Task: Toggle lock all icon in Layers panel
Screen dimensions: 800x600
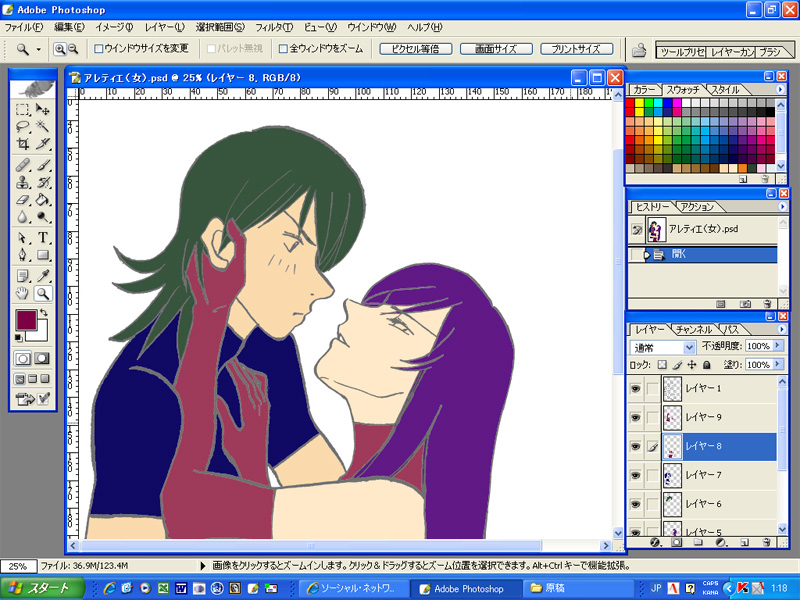Action: pyautogui.click(x=707, y=364)
